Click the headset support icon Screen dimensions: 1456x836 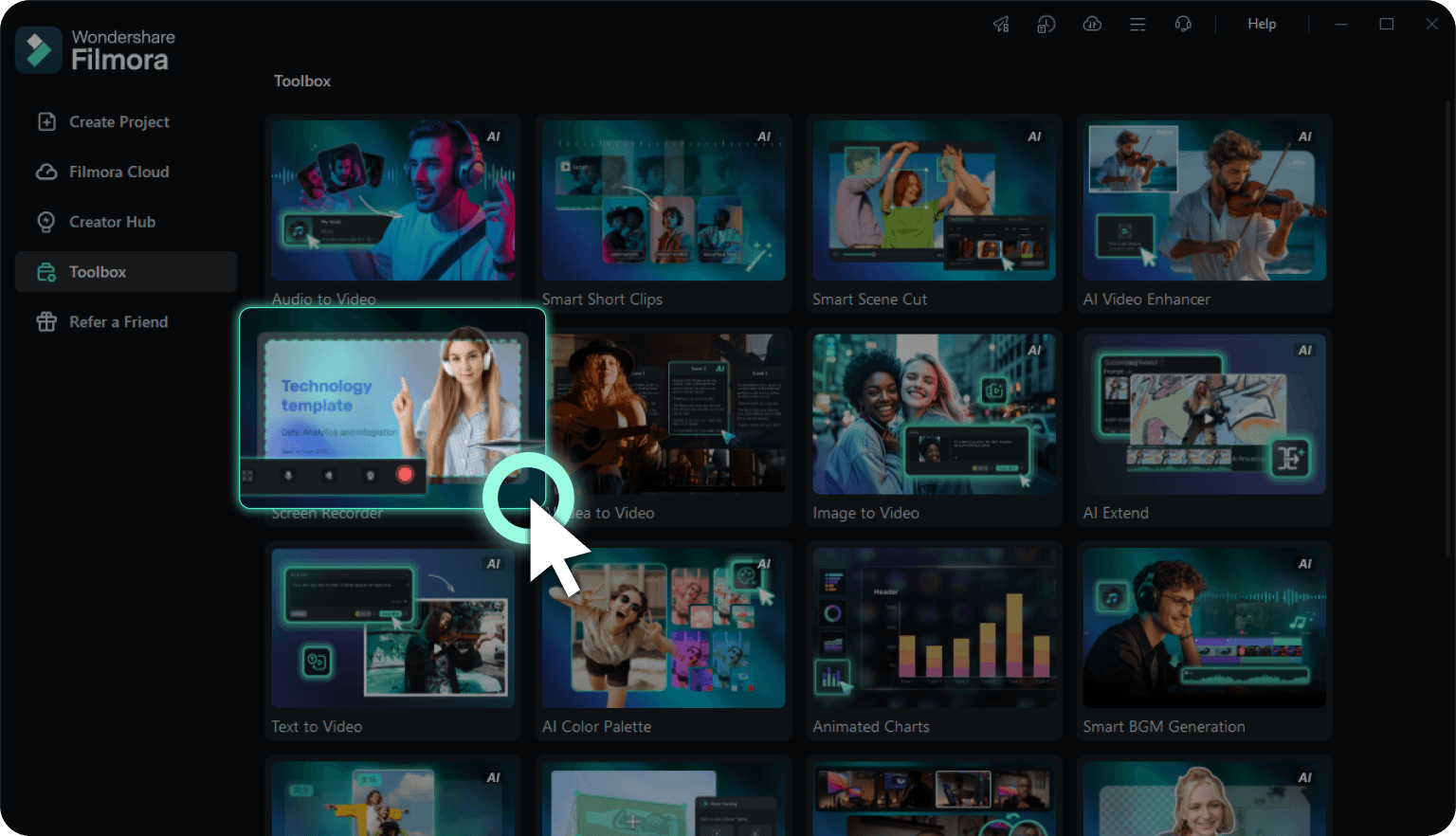[1183, 25]
